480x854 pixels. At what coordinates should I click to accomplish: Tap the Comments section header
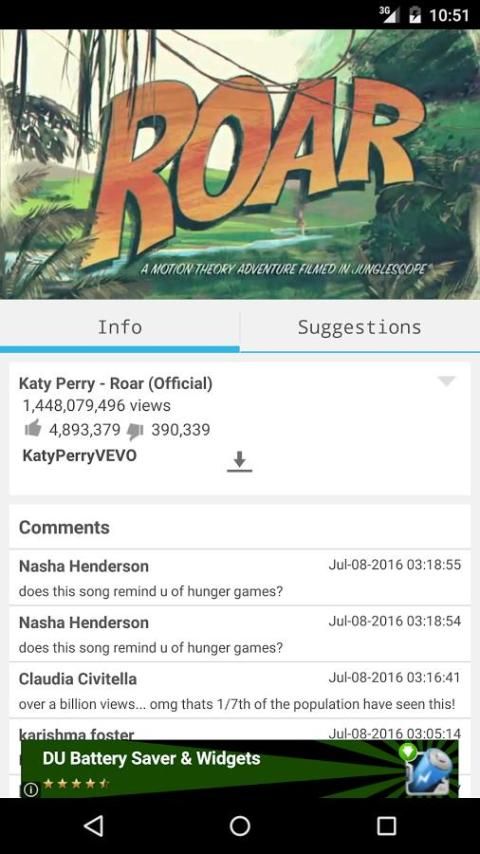[64, 527]
